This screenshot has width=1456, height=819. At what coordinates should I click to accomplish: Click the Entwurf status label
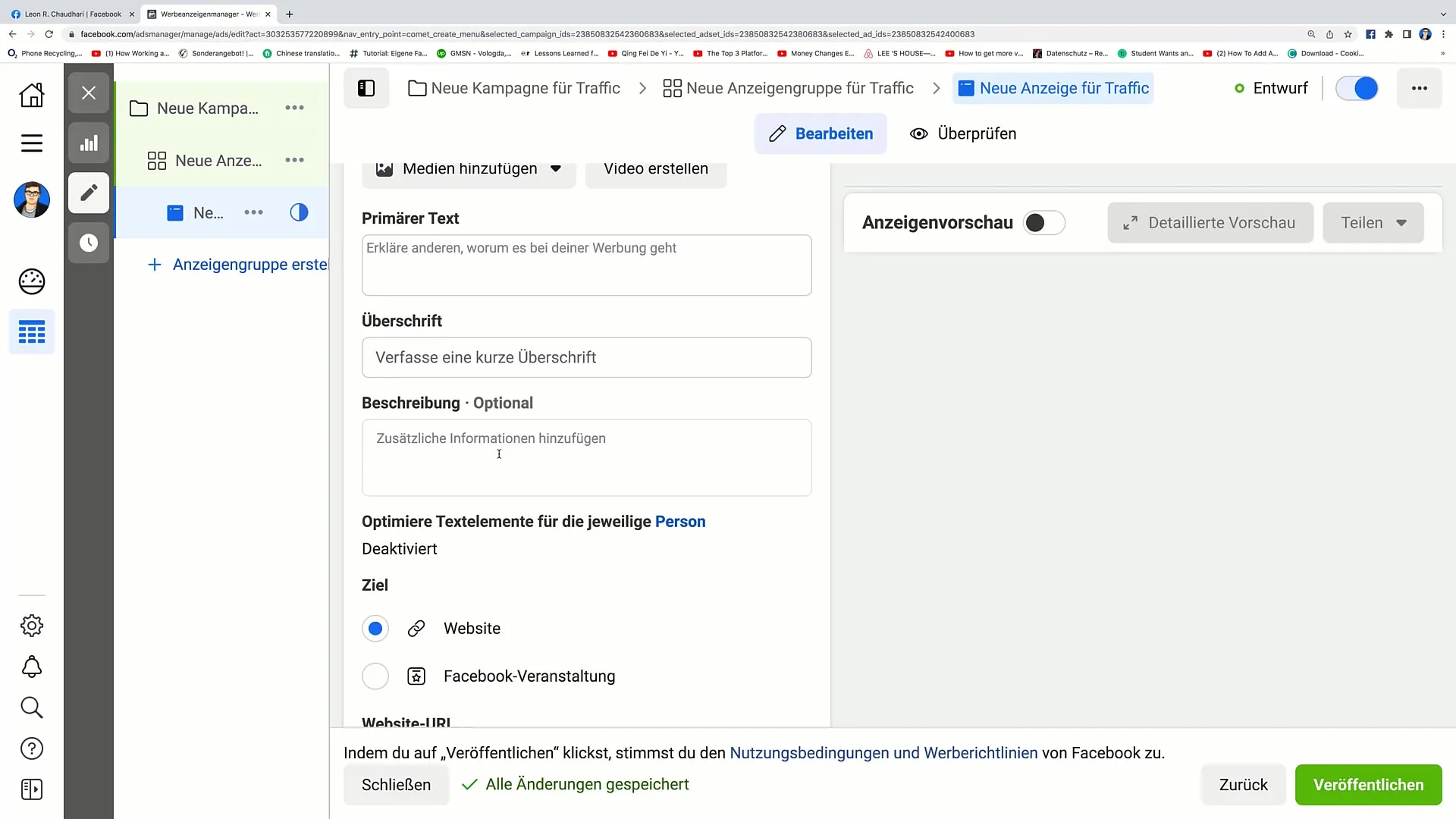point(1280,88)
